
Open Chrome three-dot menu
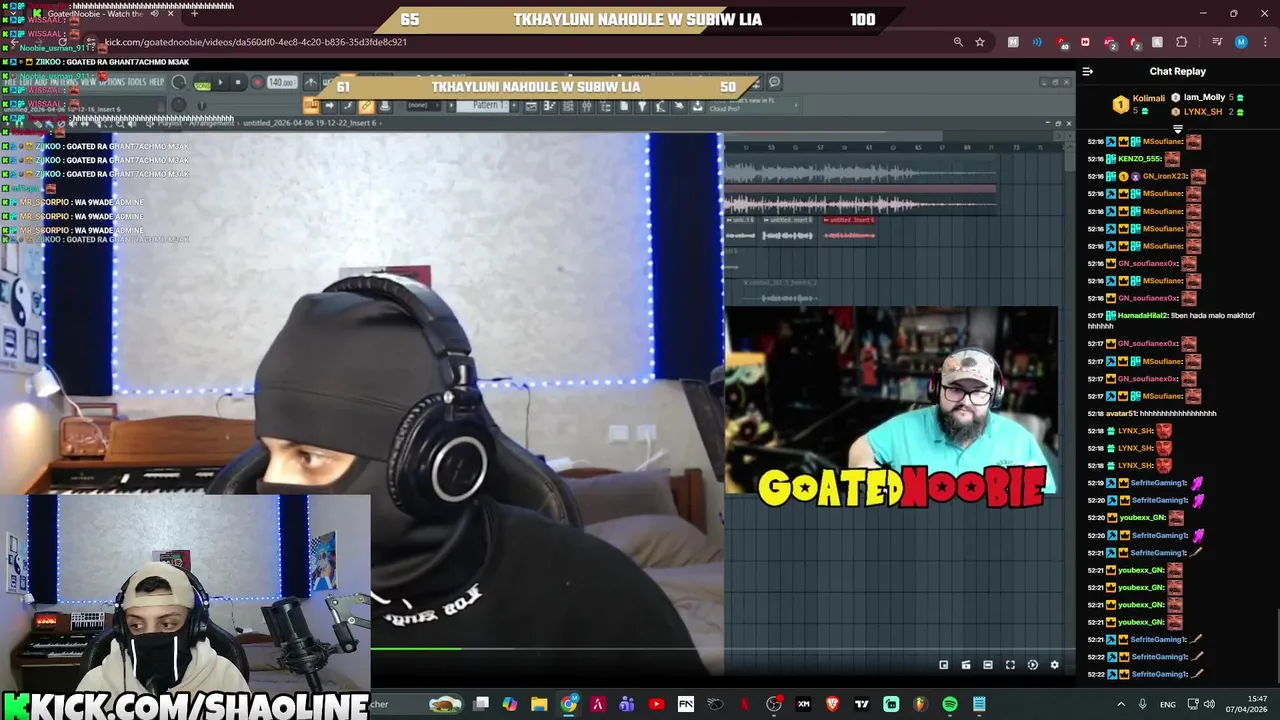[x=1265, y=42]
